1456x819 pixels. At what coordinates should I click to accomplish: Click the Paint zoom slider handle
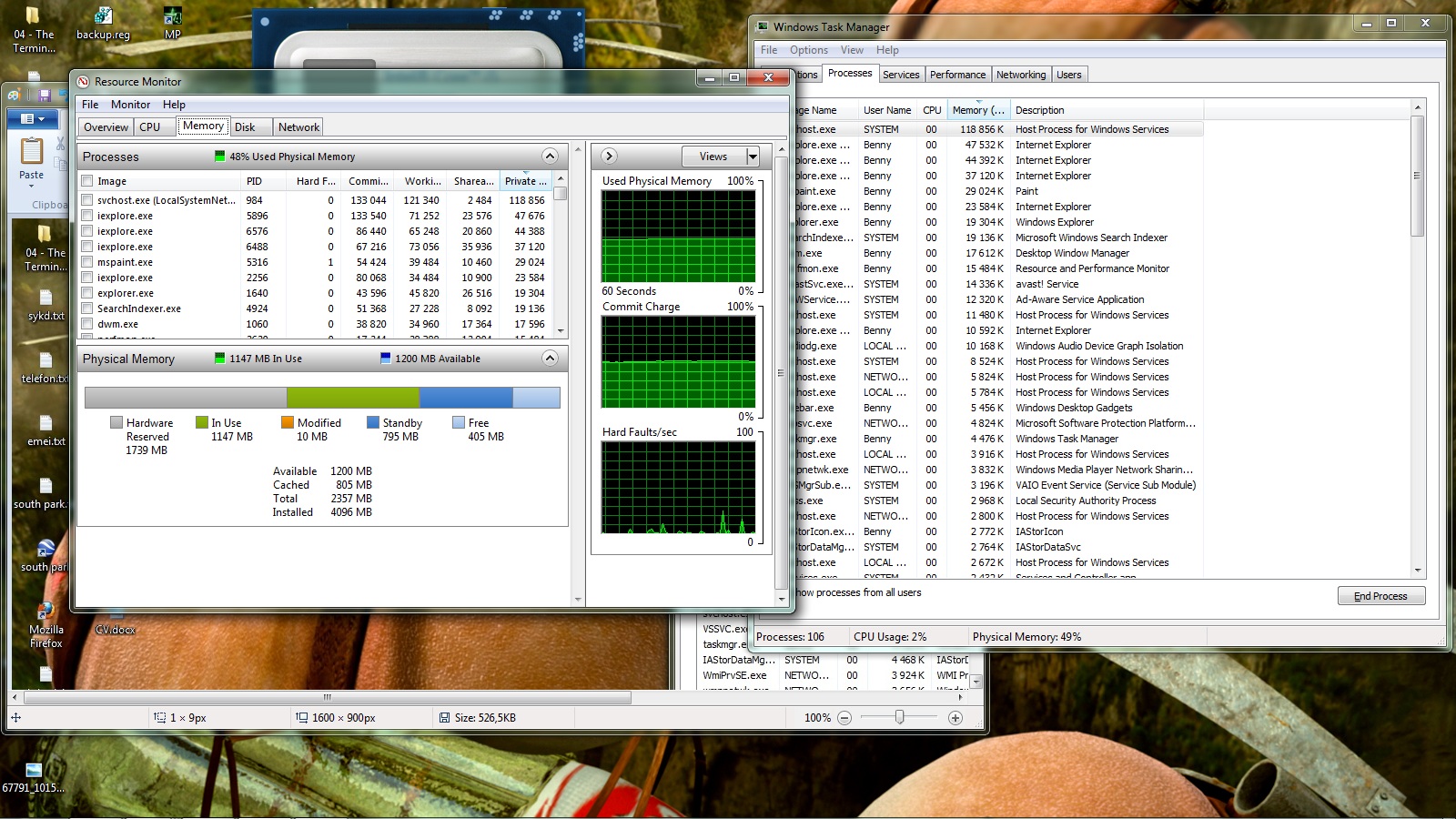(899, 718)
